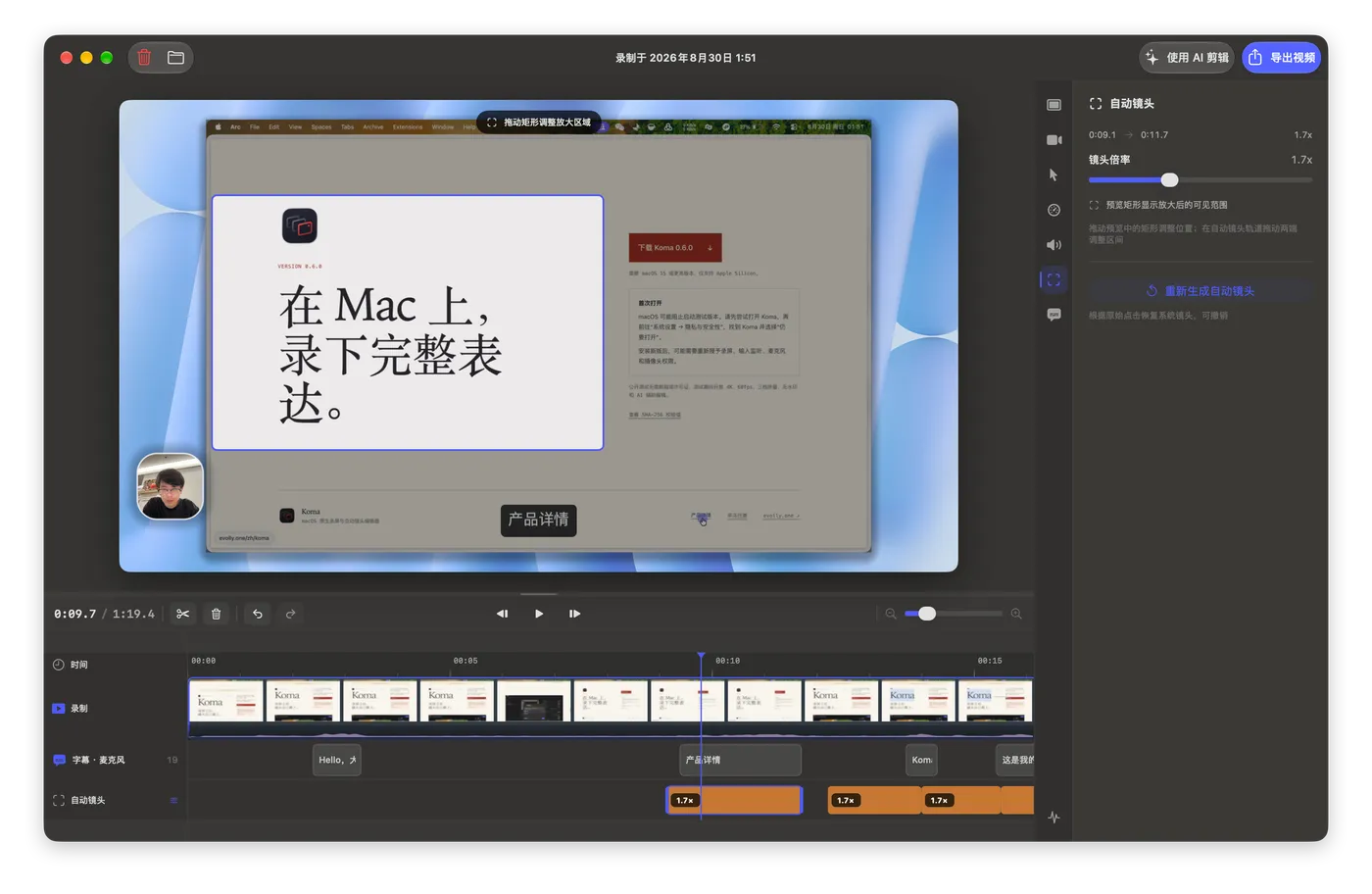Image resolution: width=1372 pixels, height=894 pixels.
Task: Click the clock icon beside 时间
Action: point(59,665)
